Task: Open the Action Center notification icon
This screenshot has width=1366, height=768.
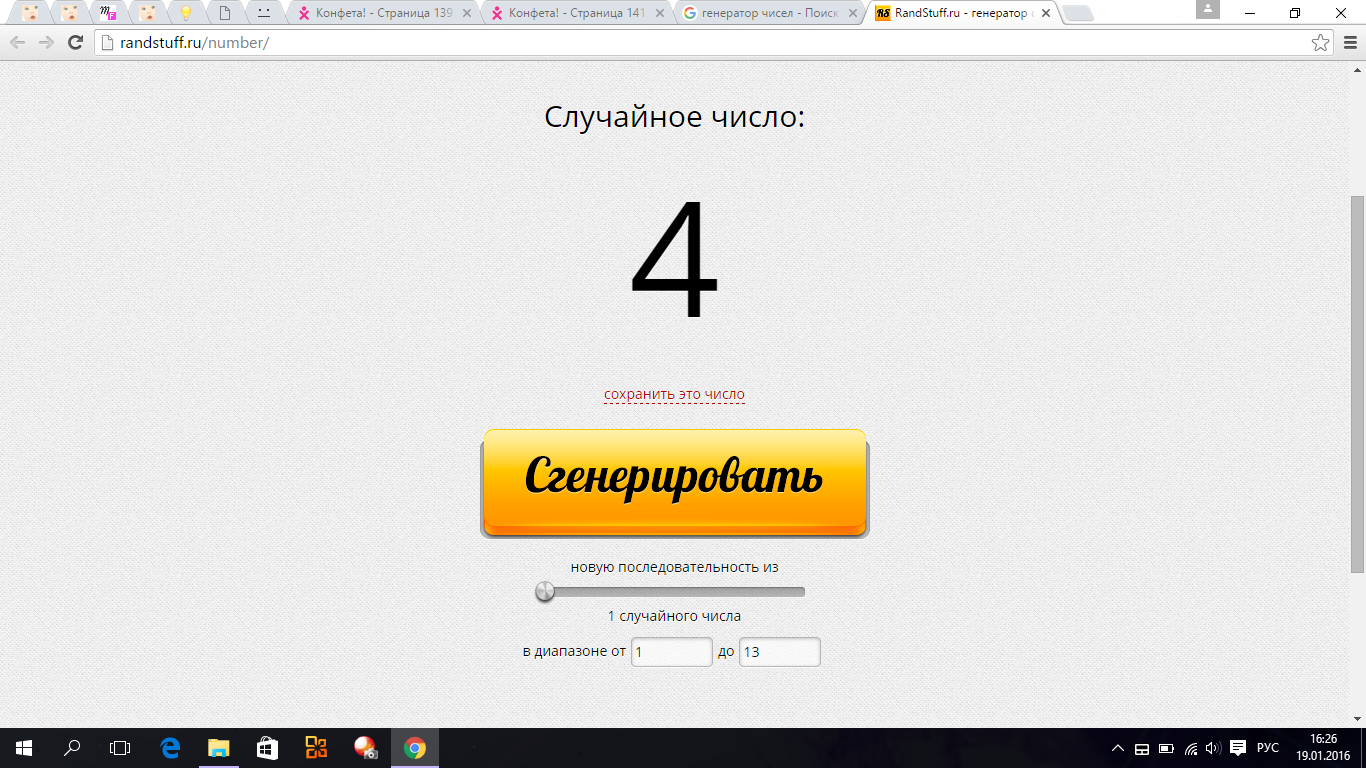Action: 1237,747
